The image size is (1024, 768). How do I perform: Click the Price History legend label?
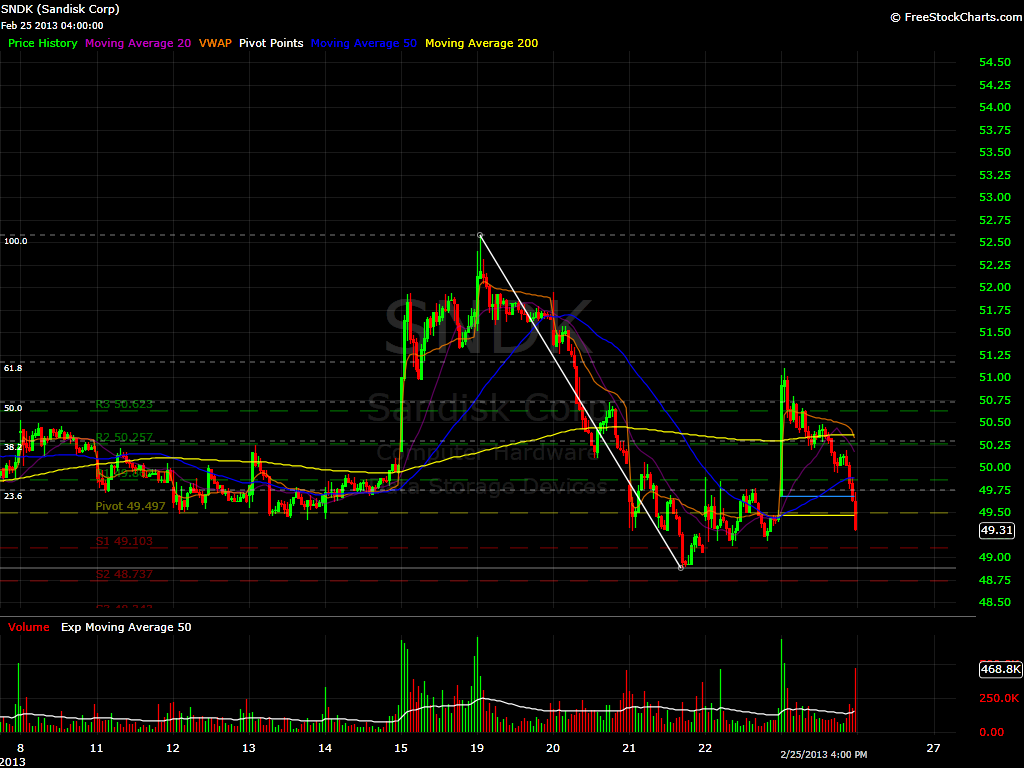point(42,43)
